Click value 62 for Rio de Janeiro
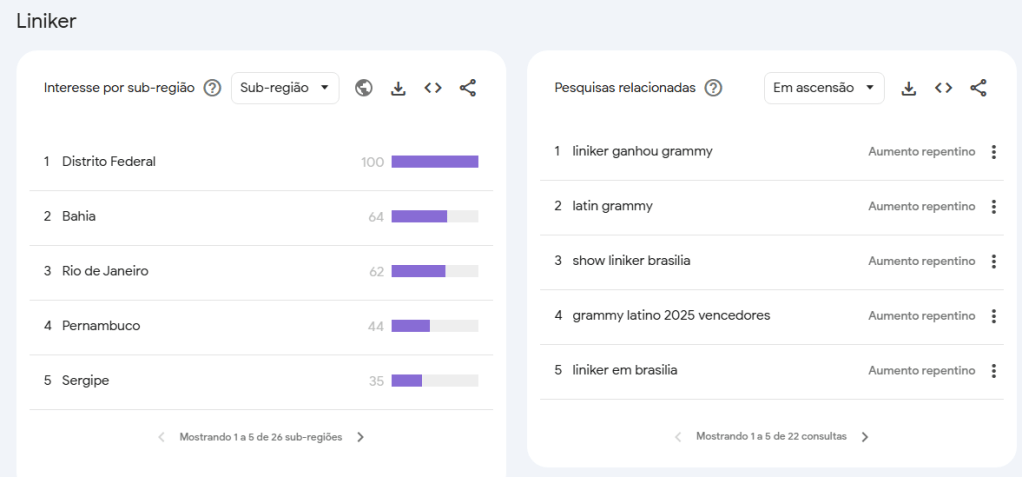Viewport: 1022px width, 477px height. (376, 272)
